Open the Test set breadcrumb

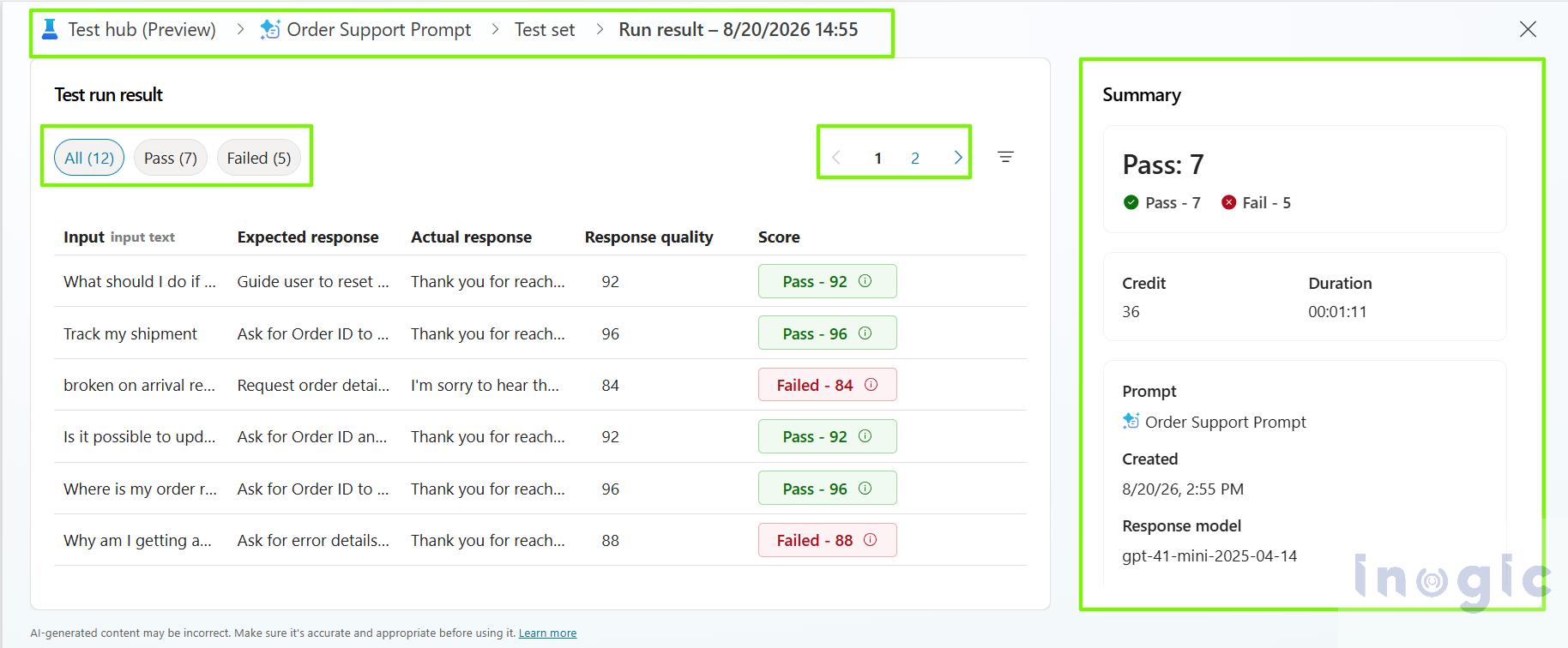[x=545, y=29]
